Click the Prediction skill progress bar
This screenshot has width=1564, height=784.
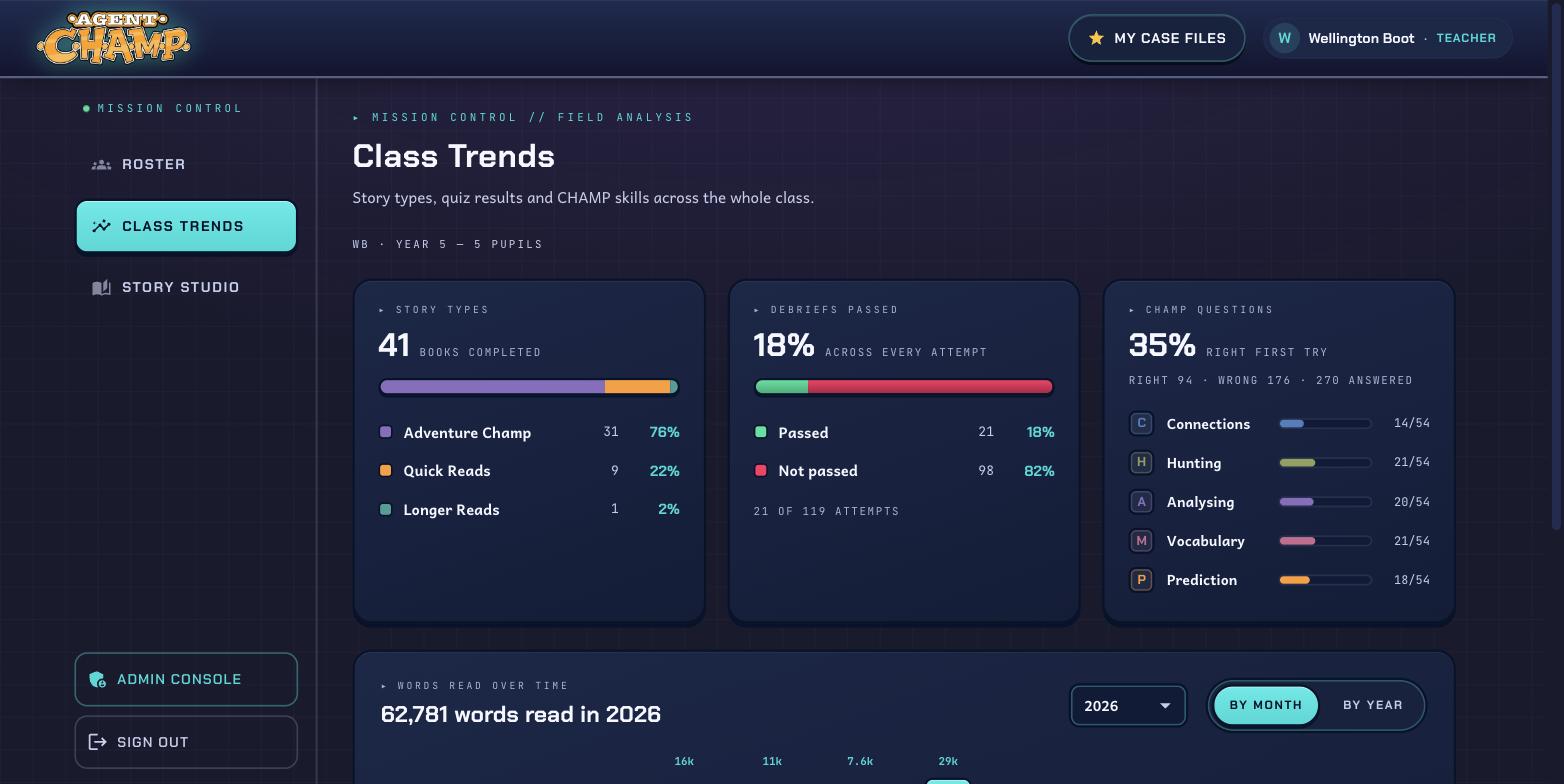point(1325,580)
